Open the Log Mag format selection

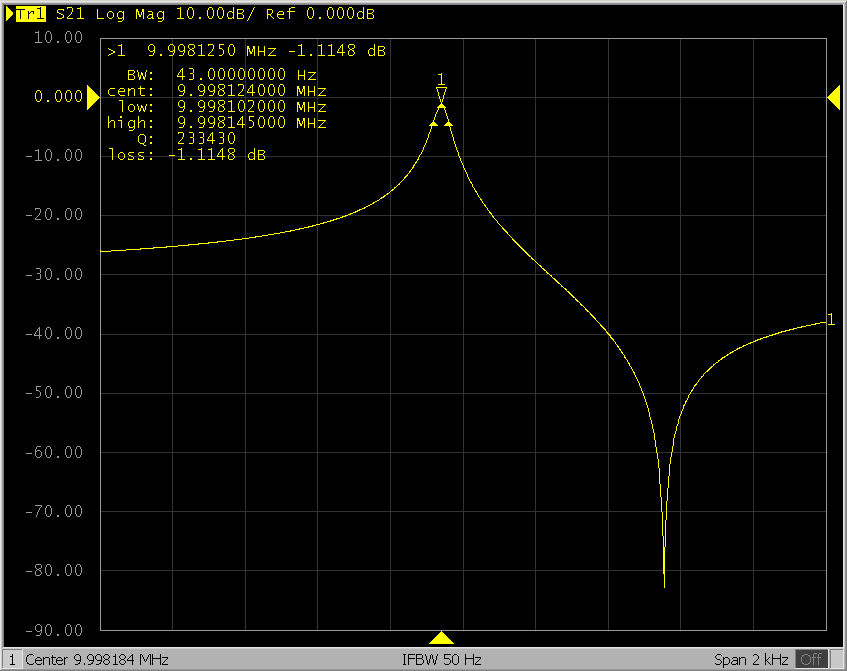click(130, 15)
